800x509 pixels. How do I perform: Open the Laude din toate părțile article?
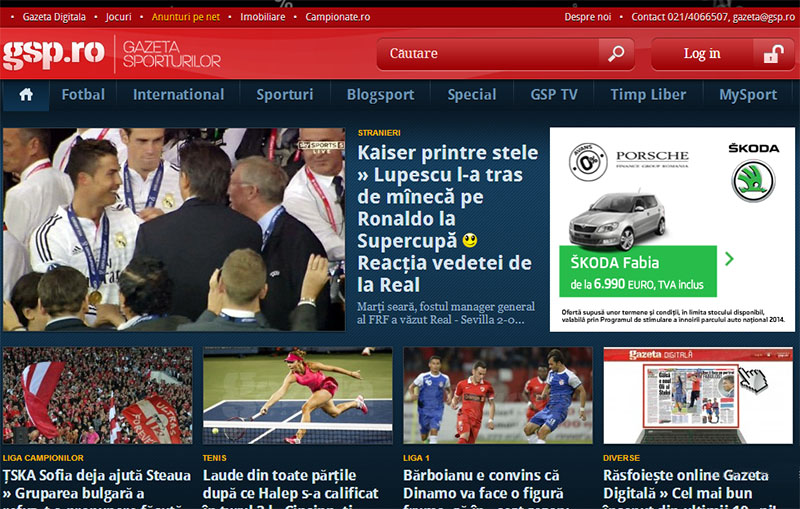point(291,489)
